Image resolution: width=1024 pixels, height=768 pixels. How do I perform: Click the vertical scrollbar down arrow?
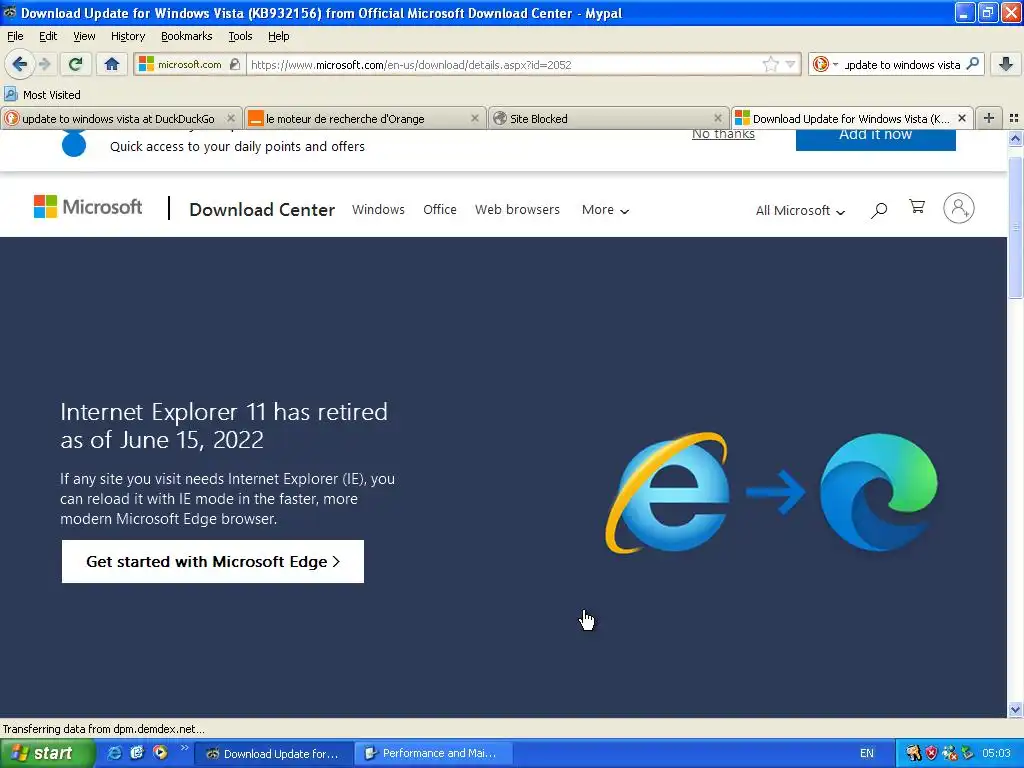tap(1015, 709)
